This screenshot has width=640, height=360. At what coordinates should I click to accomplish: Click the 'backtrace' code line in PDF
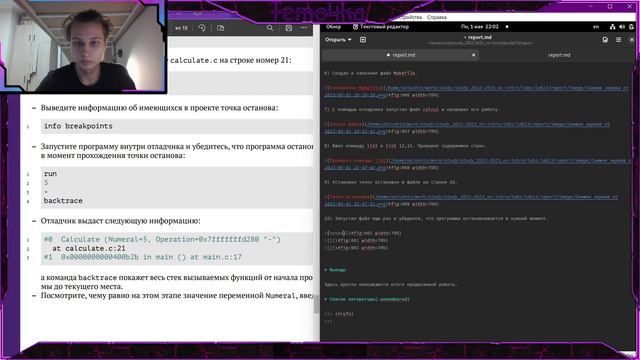click(x=63, y=201)
